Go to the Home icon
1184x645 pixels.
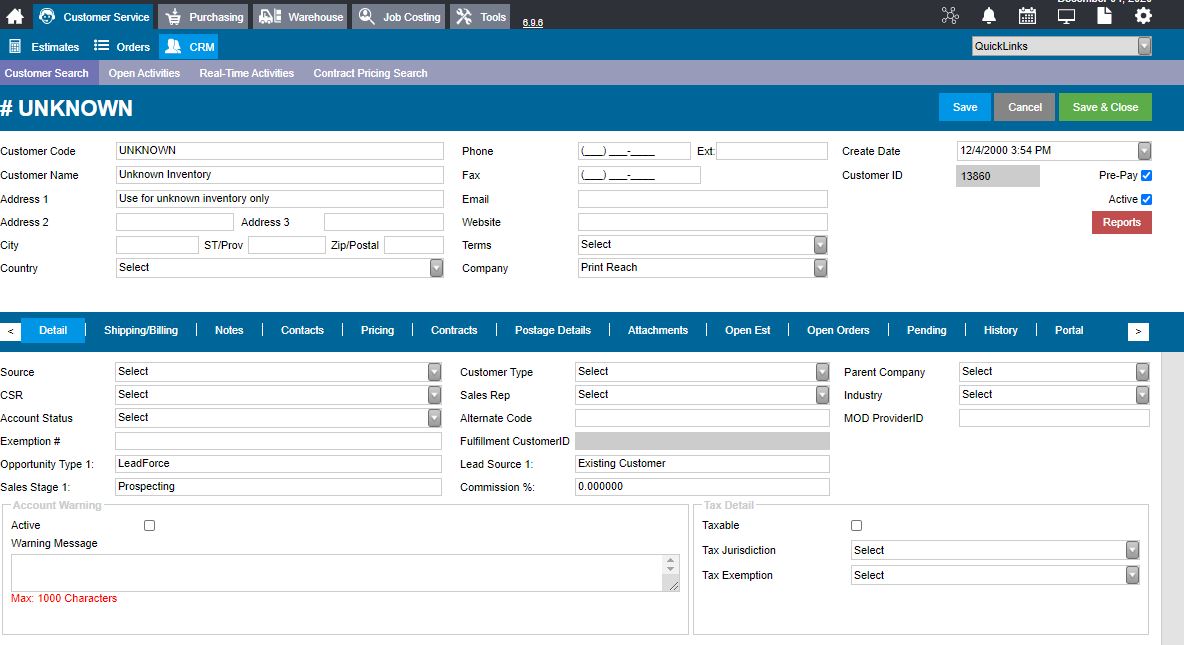(14, 16)
